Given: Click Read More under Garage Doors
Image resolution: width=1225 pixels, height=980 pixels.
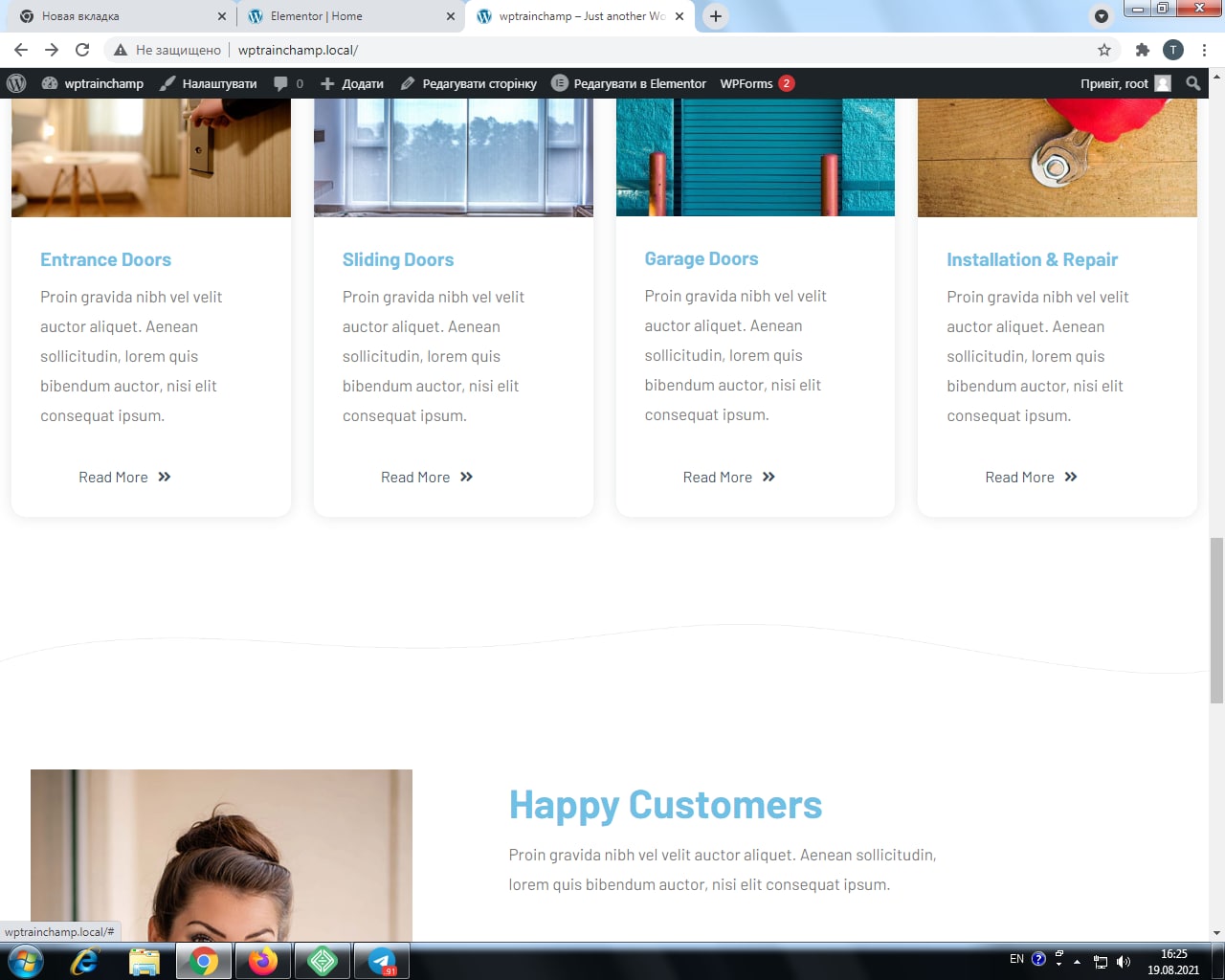Looking at the screenshot, I should tap(729, 477).
